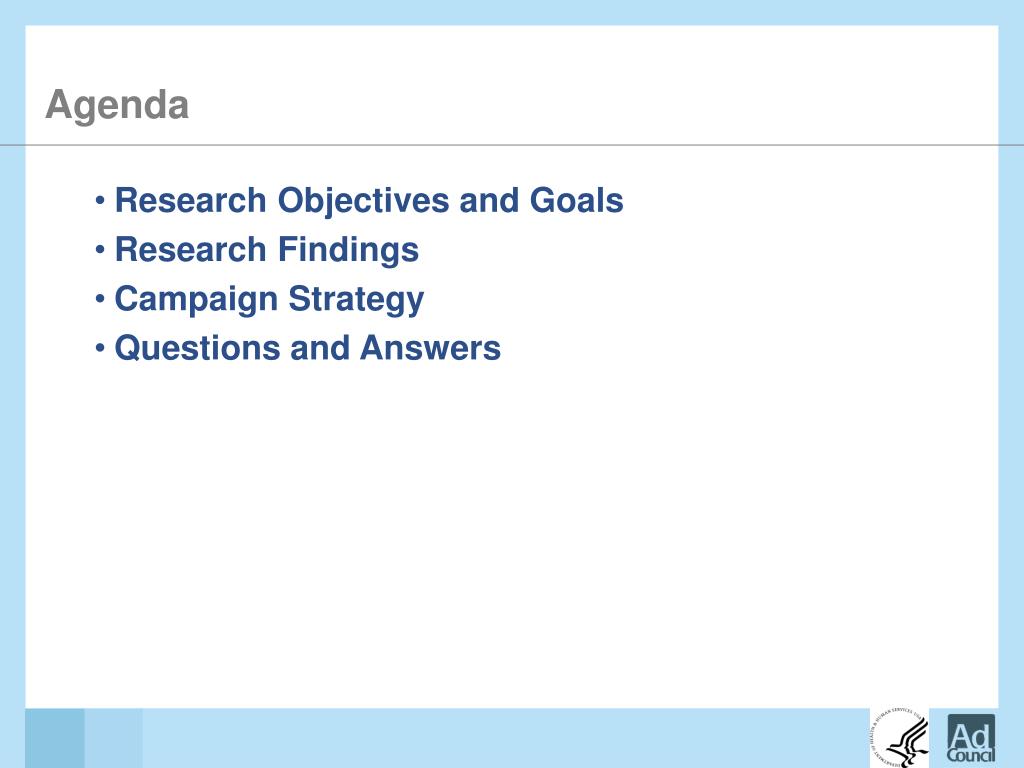This screenshot has width=1024, height=768.
Task: Click bullet dot before Questions and Answers
Action: [x=100, y=348]
